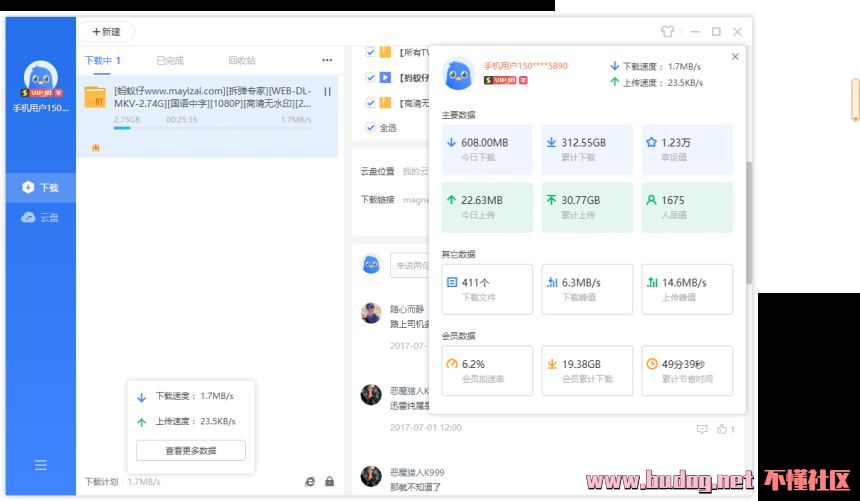Viewport: 860px width, 501px height.
Task: Open the three-dot more options menu
Action: 327,61
